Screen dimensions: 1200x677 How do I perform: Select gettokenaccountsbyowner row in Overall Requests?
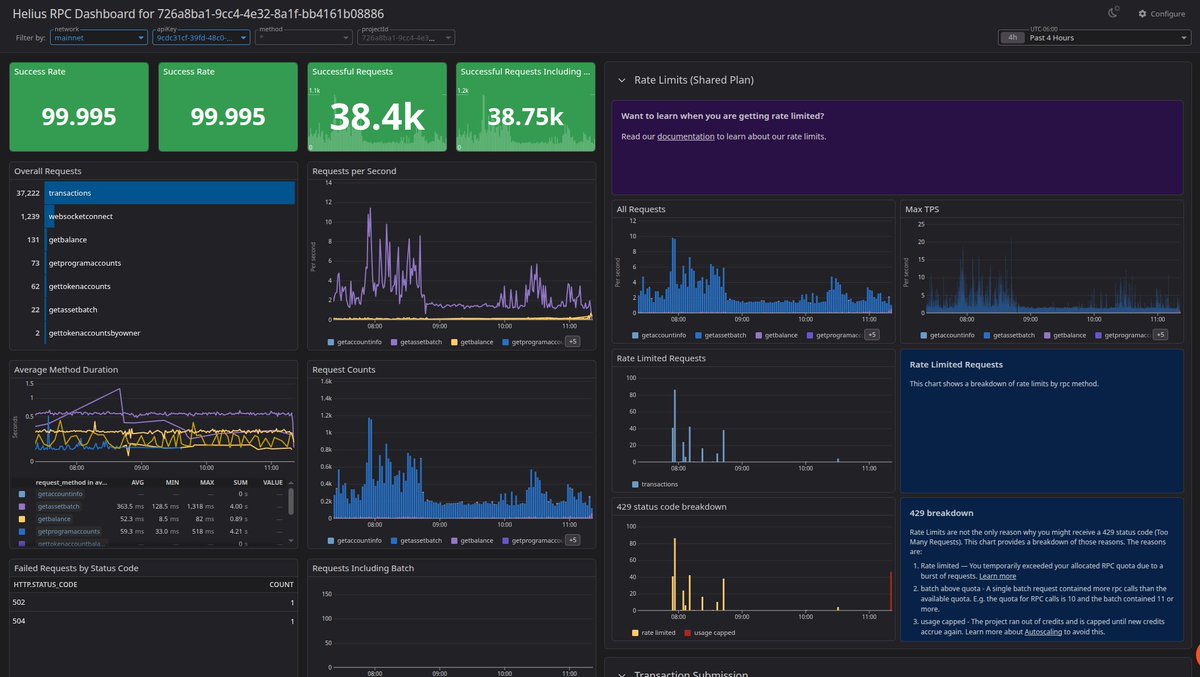[x=154, y=333]
